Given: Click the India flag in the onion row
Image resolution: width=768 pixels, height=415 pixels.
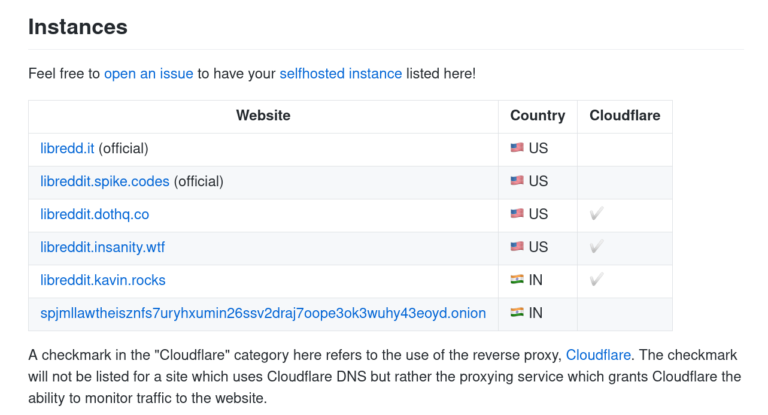Looking at the screenshot, I should (x=517, y=313).
